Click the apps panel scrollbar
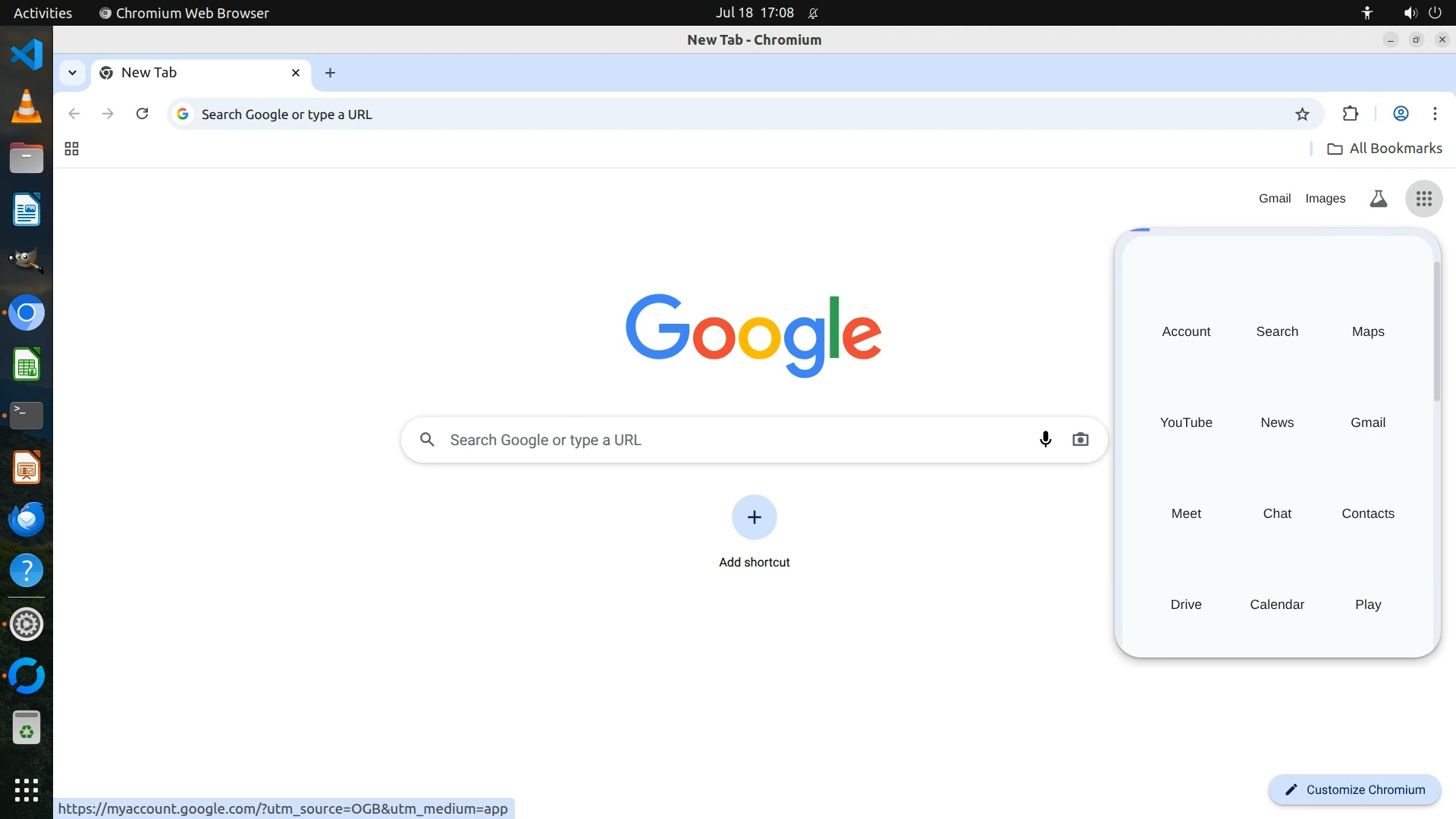 coord(1436,331)
